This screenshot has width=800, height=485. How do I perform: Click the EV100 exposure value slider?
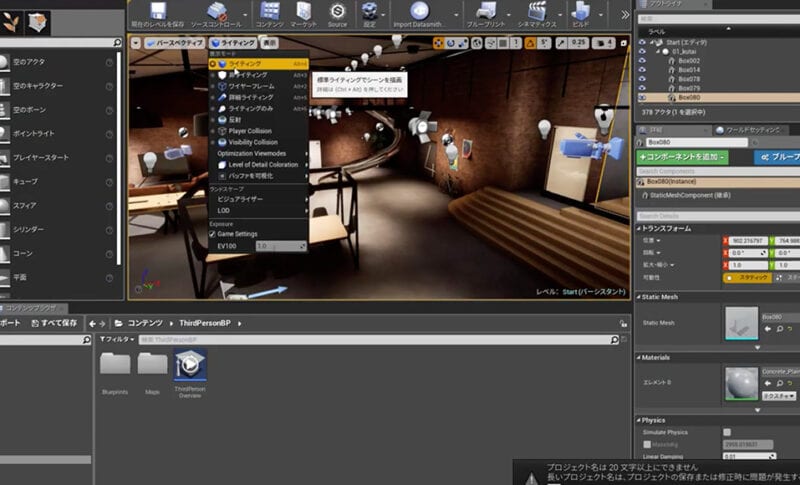pos(280,246)
